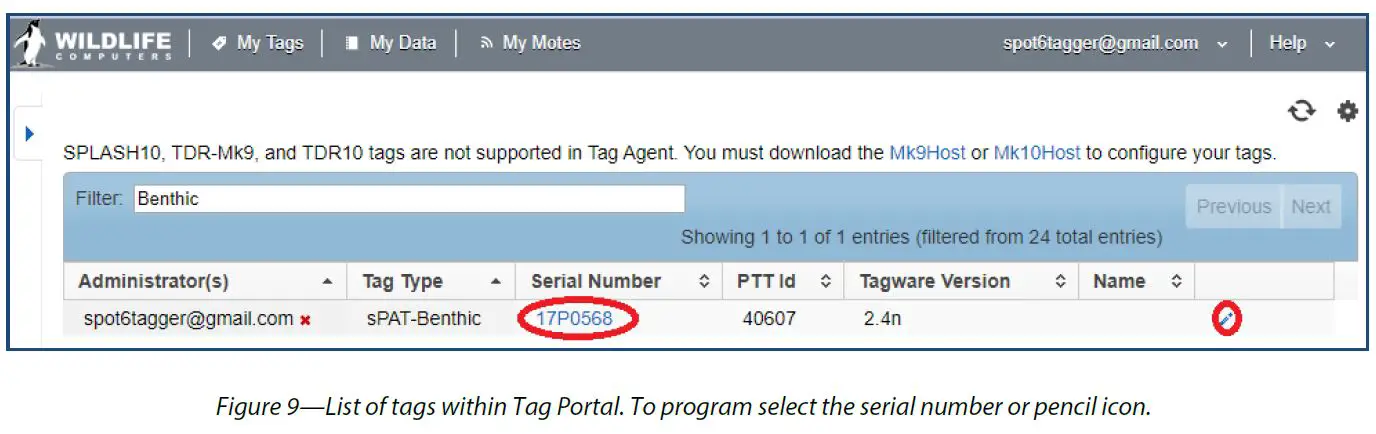Click the refresh icon above the table
This screenshot has width=1376, height=434.
tap(1301, 112)
